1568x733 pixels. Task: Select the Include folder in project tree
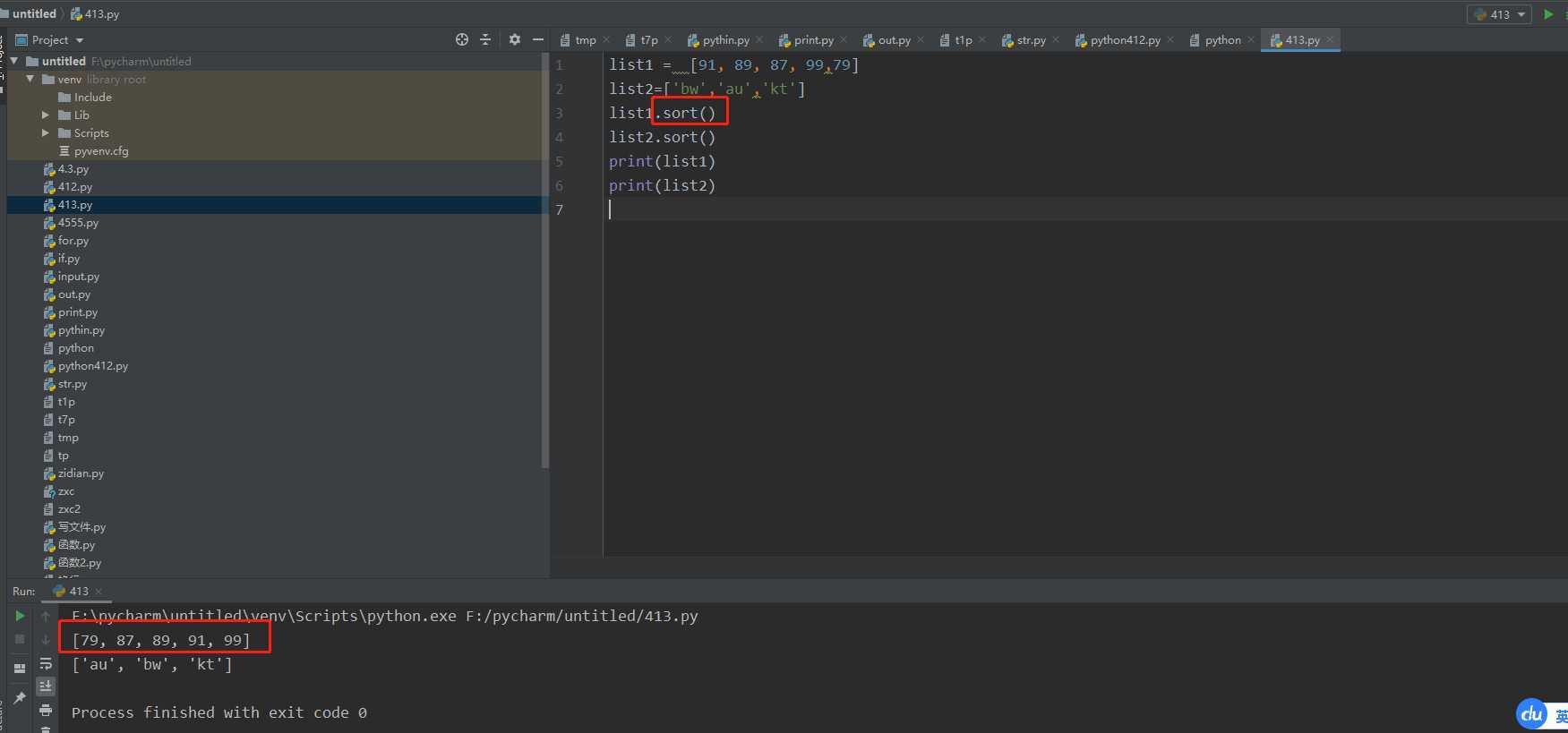[92, 97]
